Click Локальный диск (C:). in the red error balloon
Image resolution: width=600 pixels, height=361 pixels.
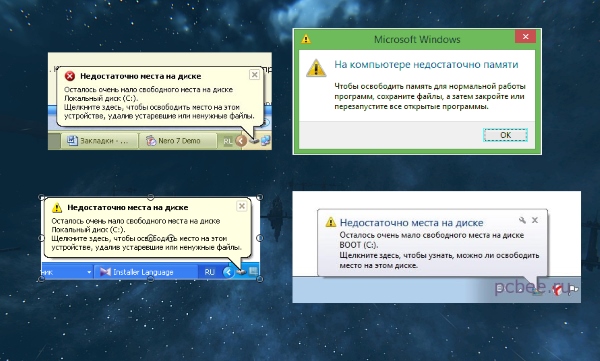(x=101, y=98)
